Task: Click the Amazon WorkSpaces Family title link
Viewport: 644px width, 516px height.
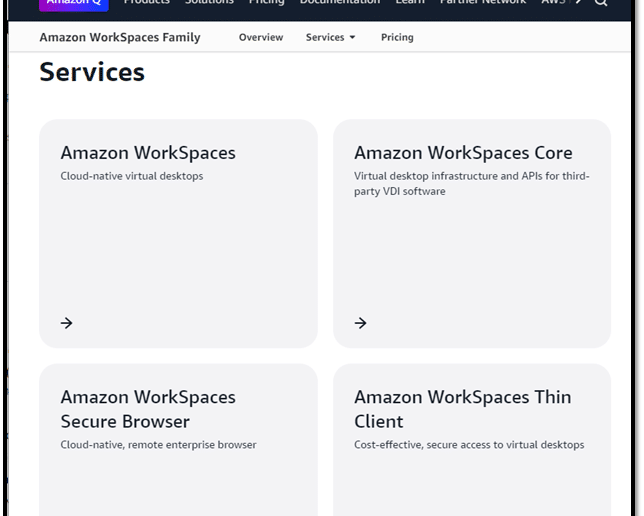Action: pyautogui.click(x=120, y=37)
